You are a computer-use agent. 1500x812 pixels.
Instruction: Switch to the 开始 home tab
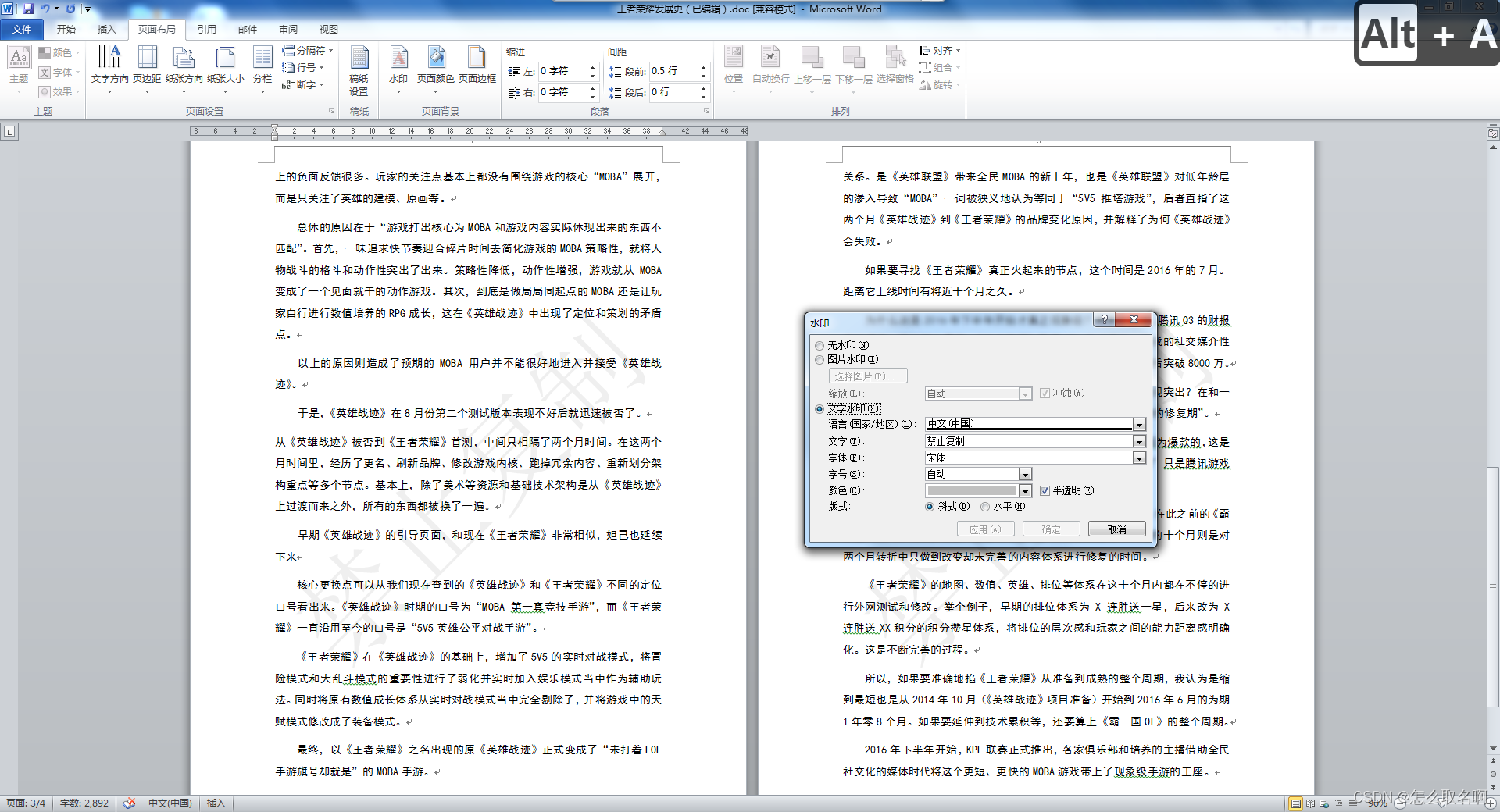pos(66,30)
